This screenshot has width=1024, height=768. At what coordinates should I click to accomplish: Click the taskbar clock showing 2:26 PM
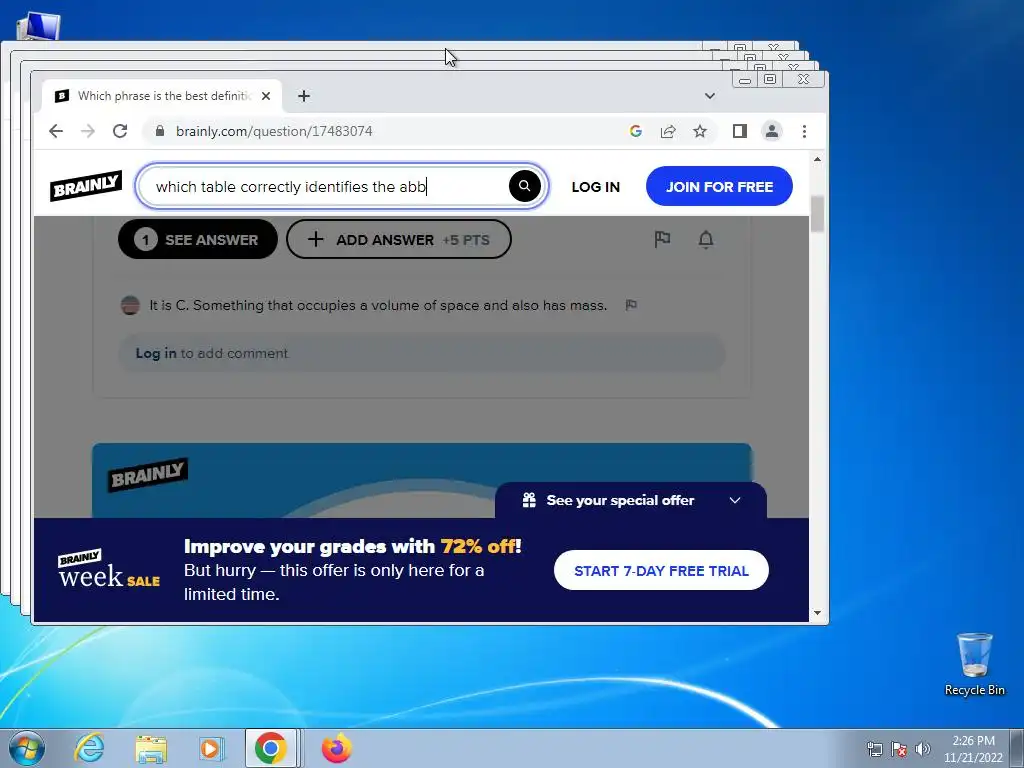pyautogui.click(x=973, y=749)
